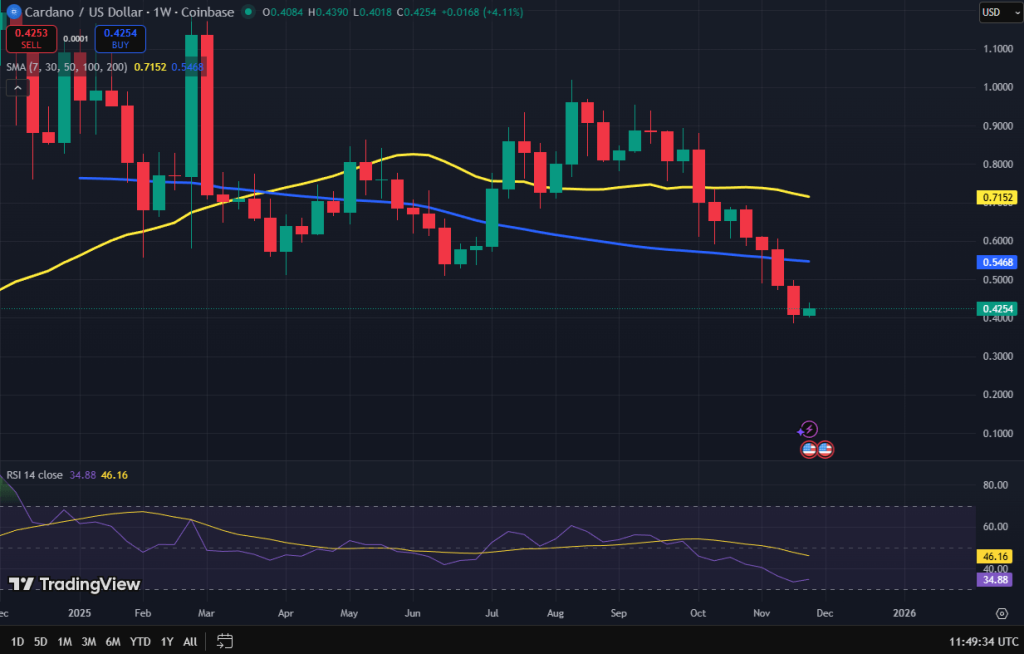This screenshot has height=654, width=1024.
Task: Collapse the chart pane using the chevron arrow
Action: coord(17,87)
